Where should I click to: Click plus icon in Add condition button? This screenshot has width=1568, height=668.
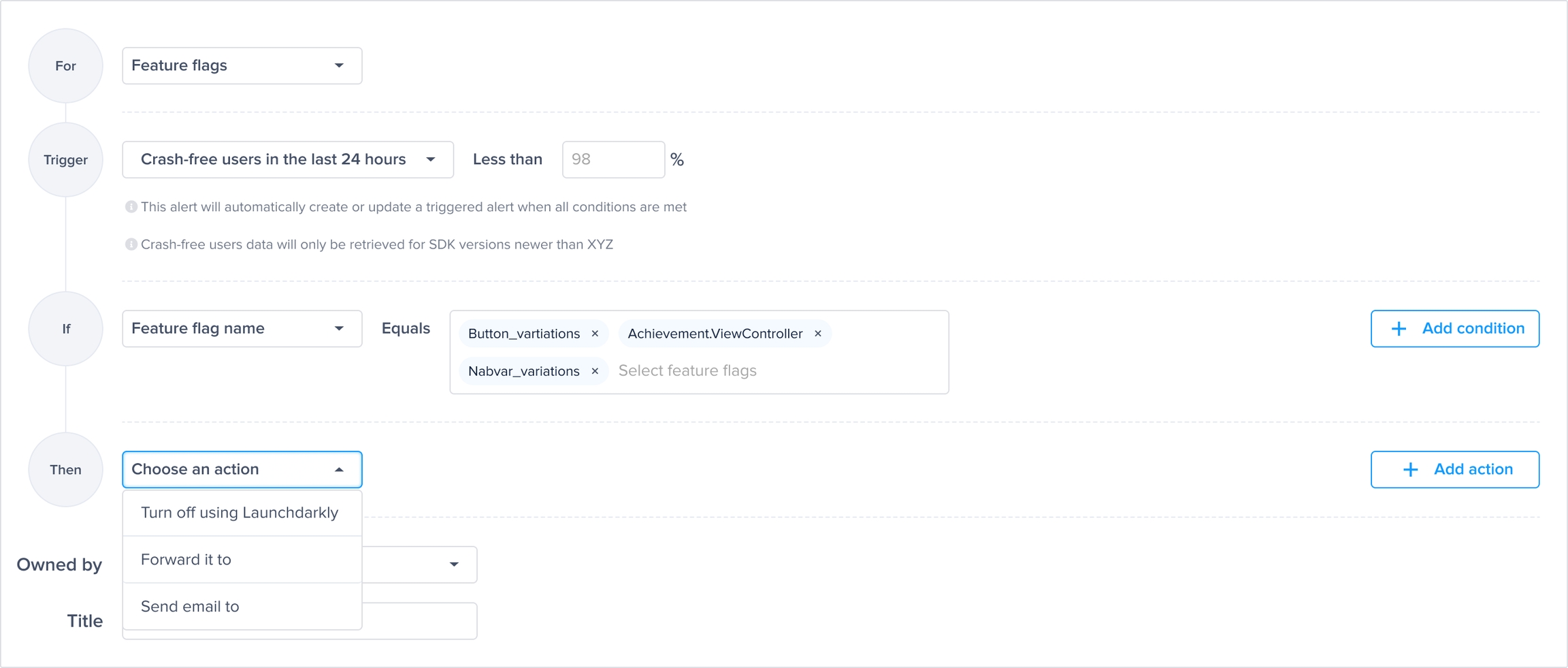1399,329
